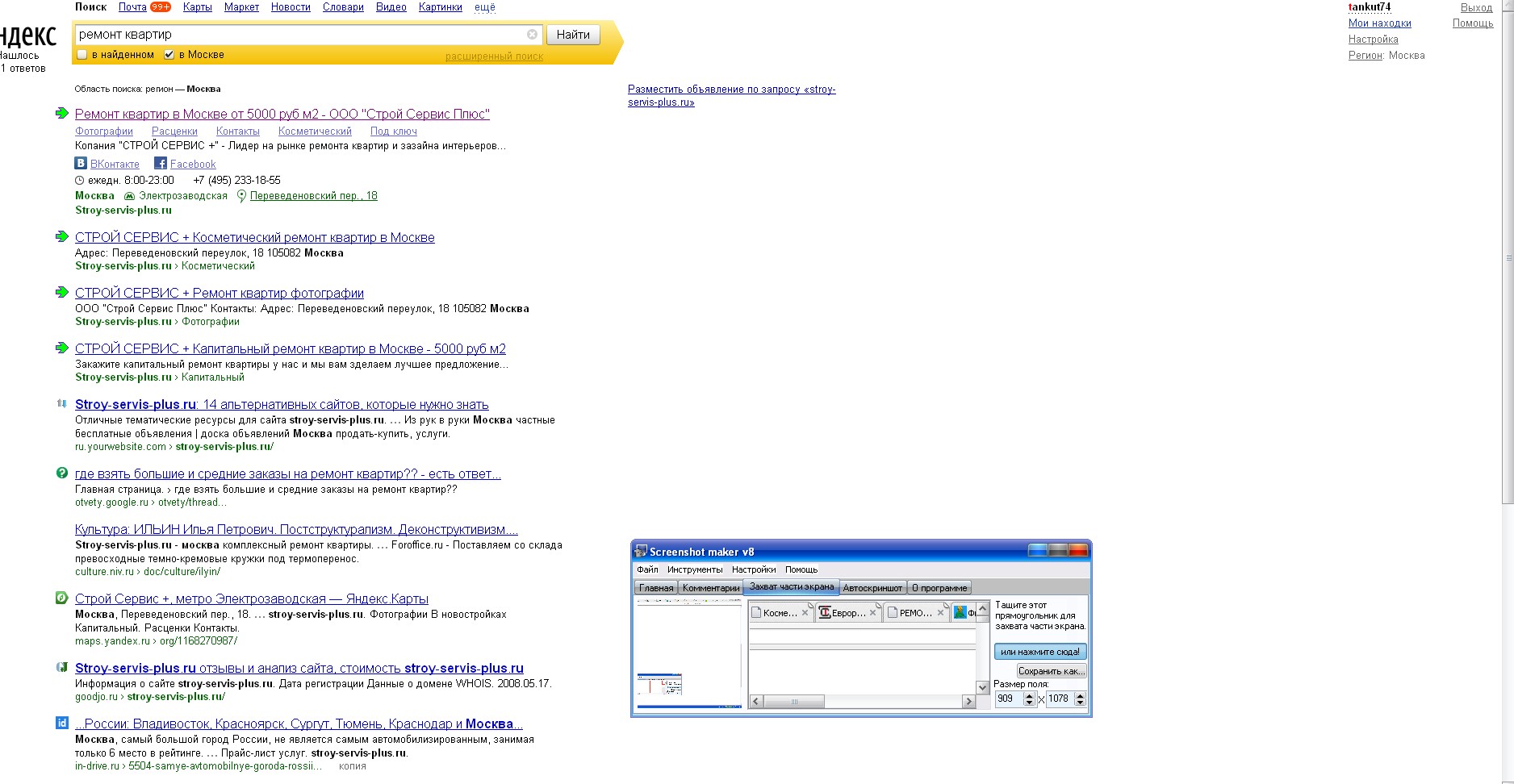Open Видео link in top navigation
The width and height of the screenshot is (1514, 784).
click(391, 7)
